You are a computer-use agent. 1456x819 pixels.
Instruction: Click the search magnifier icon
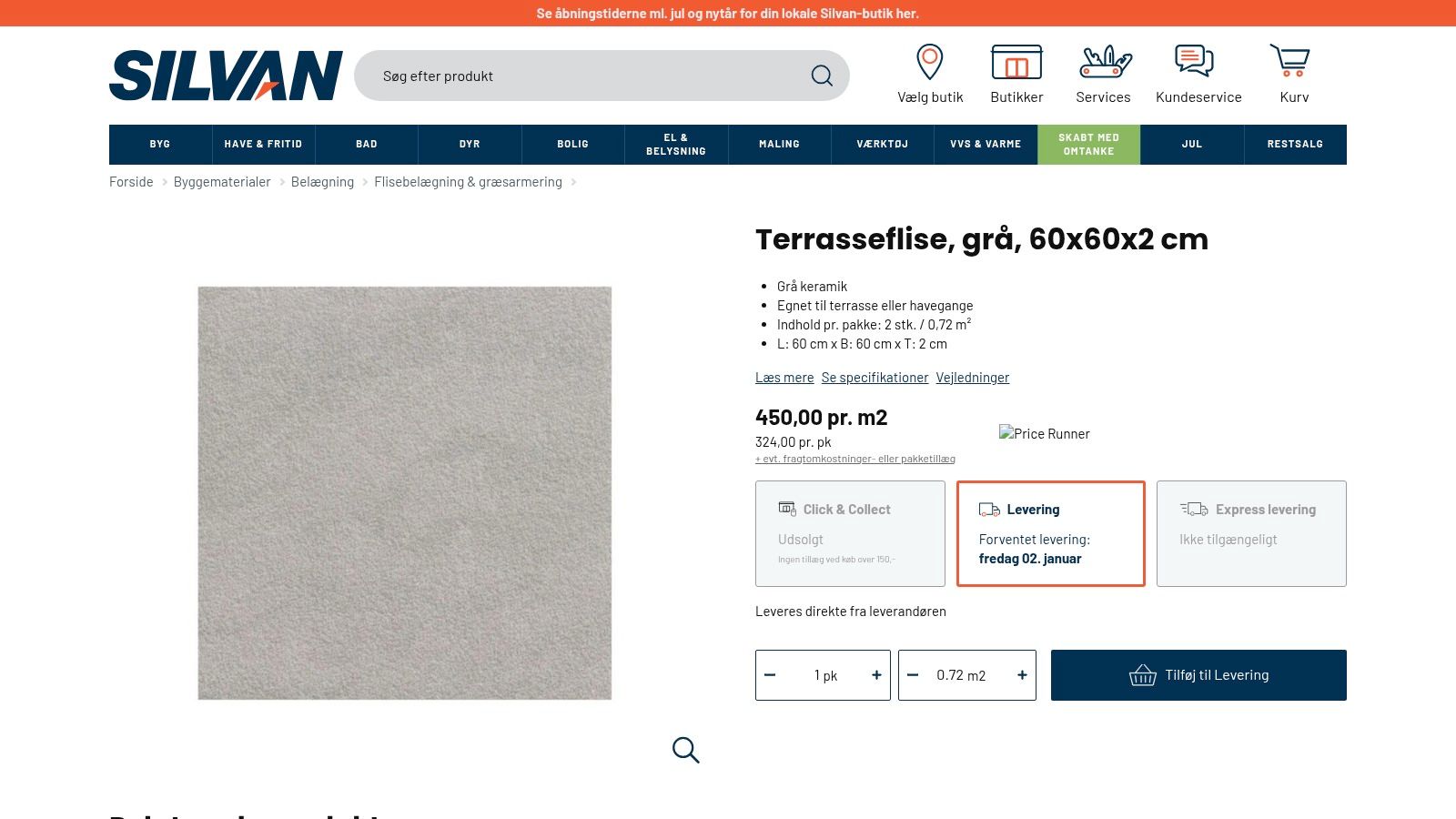(x=822, y=76)
